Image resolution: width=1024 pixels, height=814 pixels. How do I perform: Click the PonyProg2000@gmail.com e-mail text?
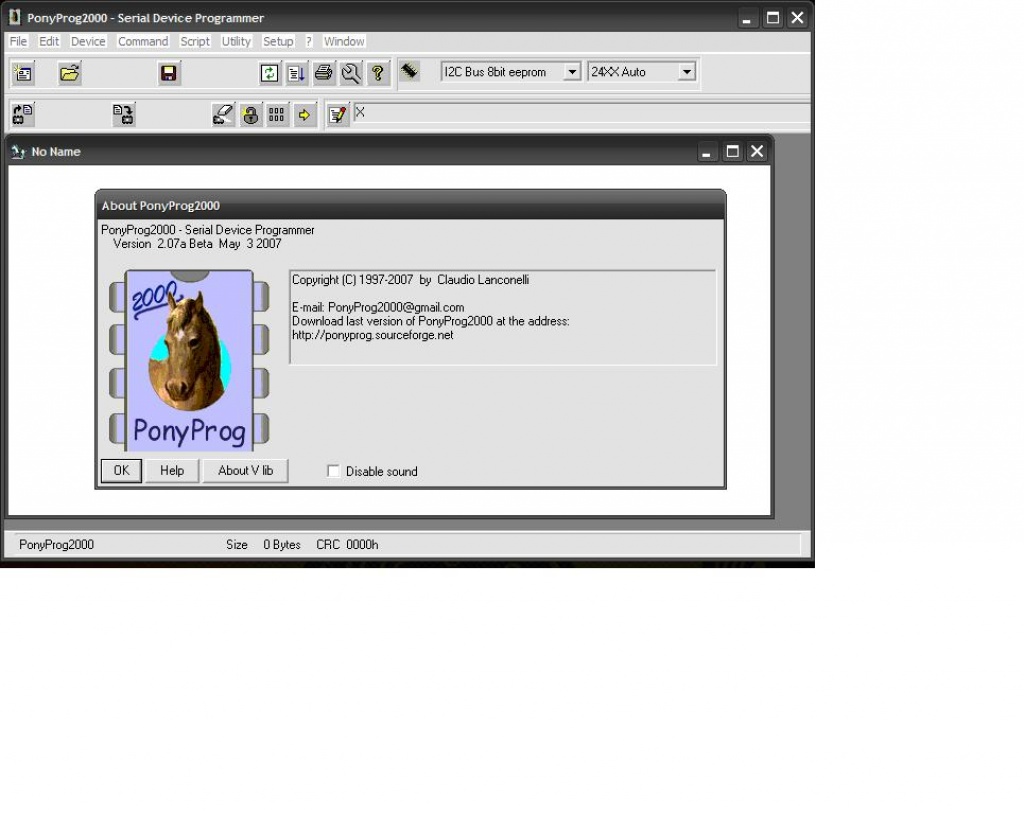coord(396,307)
